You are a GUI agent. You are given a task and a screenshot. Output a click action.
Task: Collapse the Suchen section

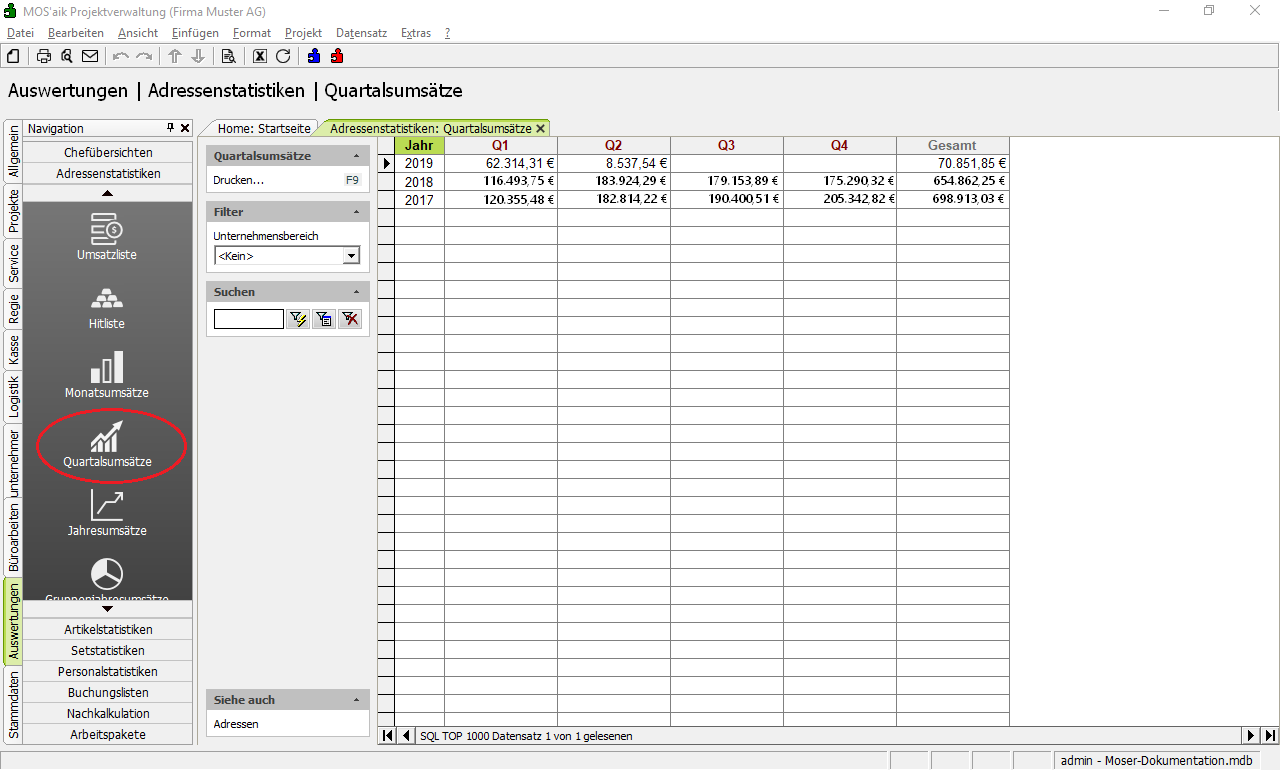(357, 292)
